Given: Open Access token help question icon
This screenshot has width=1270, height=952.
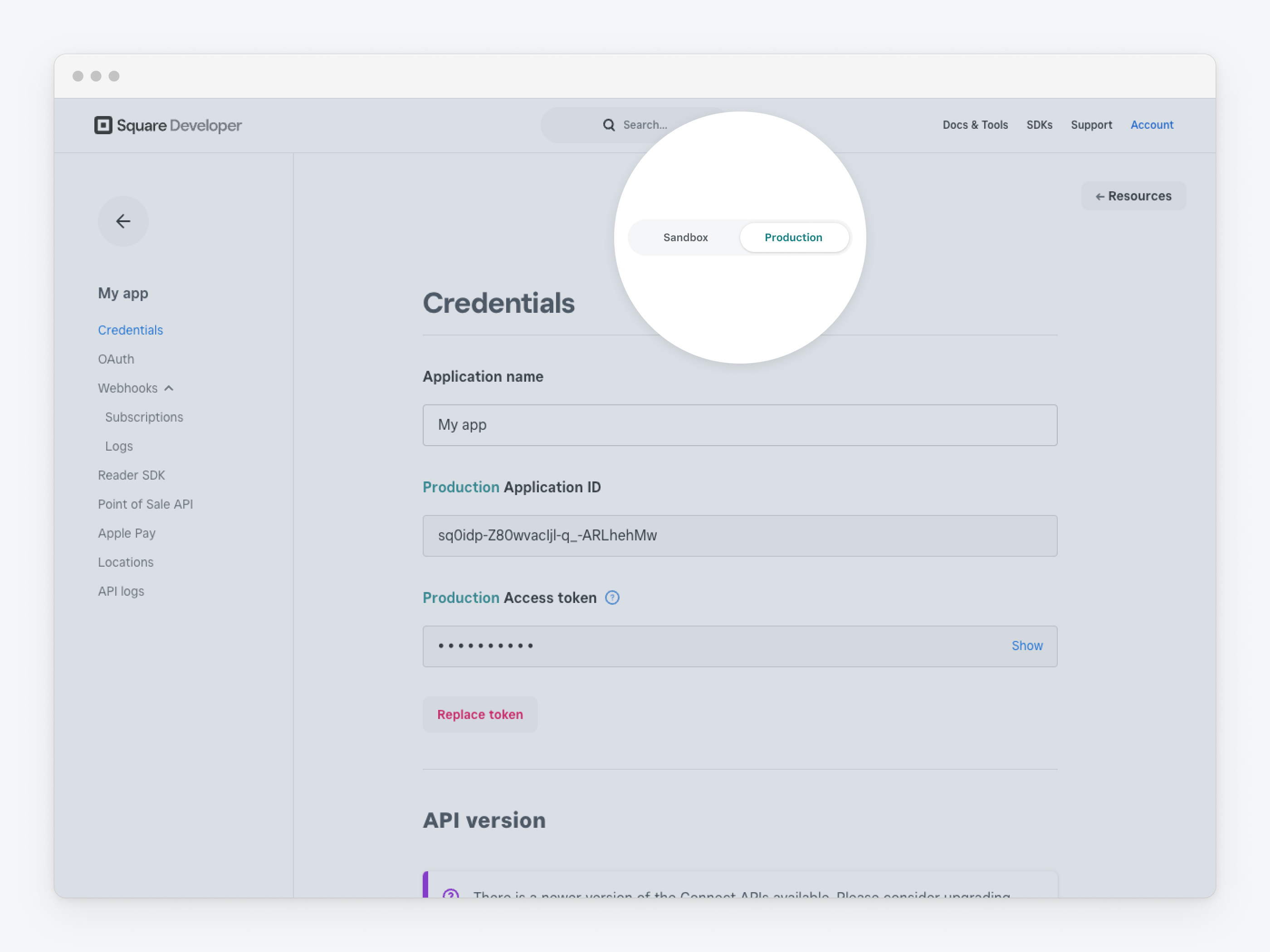Looking at the screenshot, I should point(612,598).
